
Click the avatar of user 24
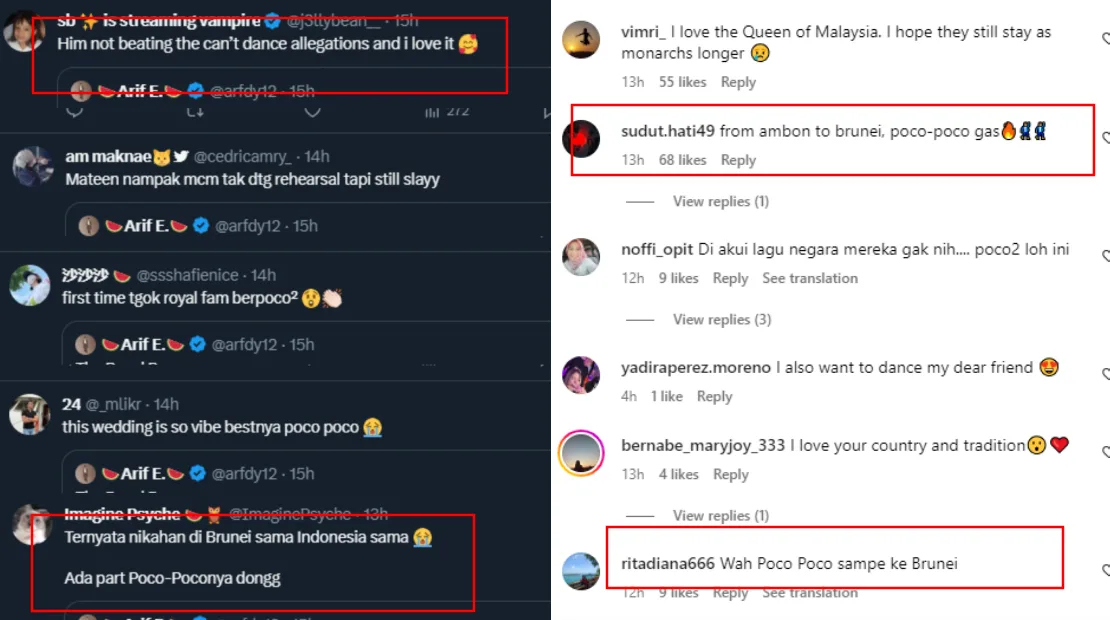pos(30,414)
